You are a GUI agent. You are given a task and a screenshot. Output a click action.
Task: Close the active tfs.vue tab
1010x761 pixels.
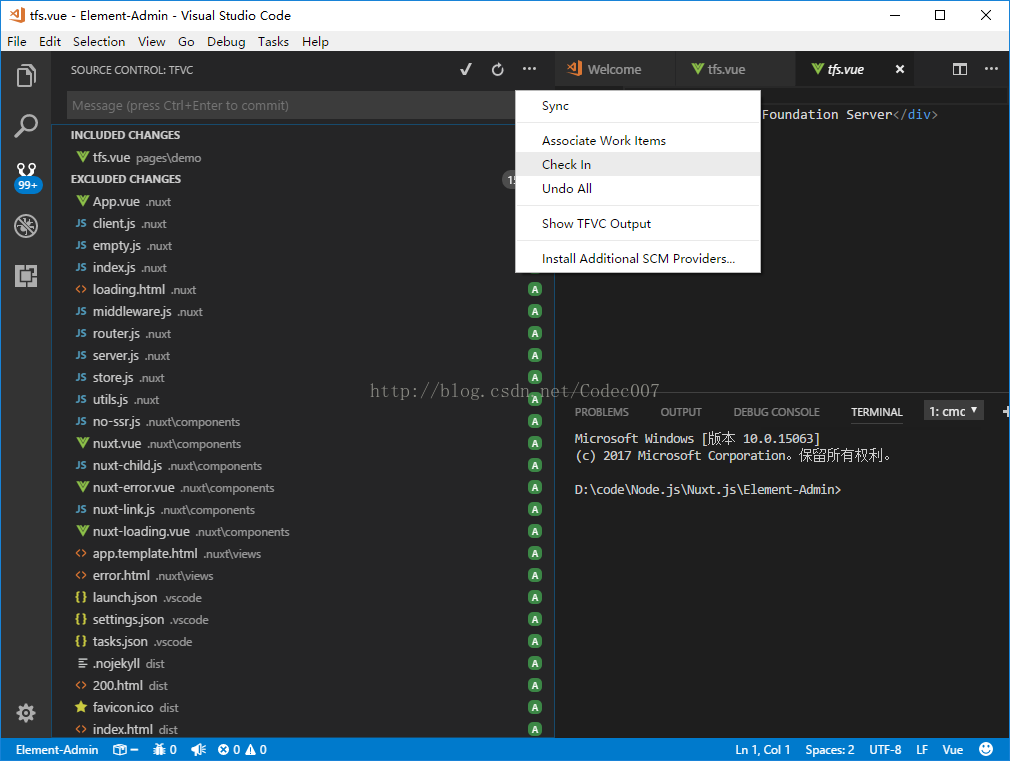(x=900, y=69)
